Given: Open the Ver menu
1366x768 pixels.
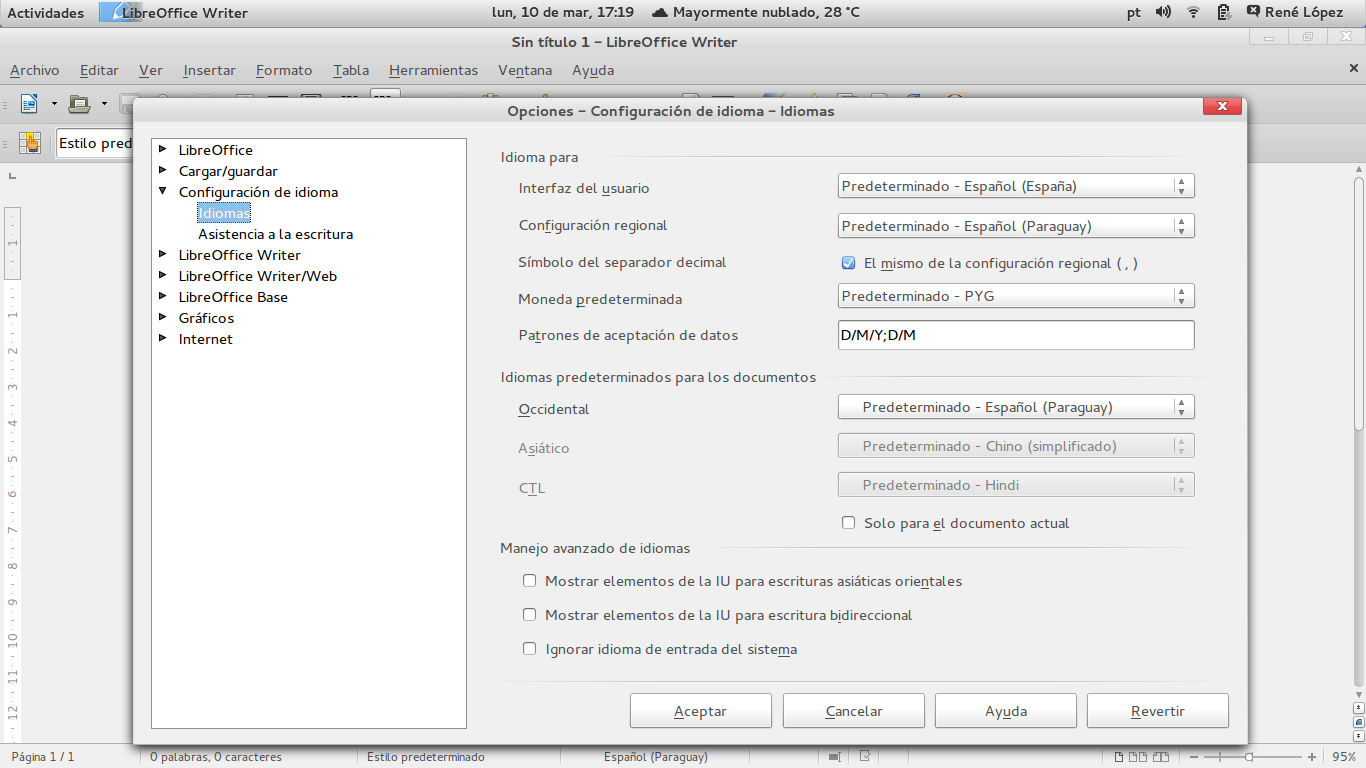Looking at the screenshot, I should click(x=151, y=70).
